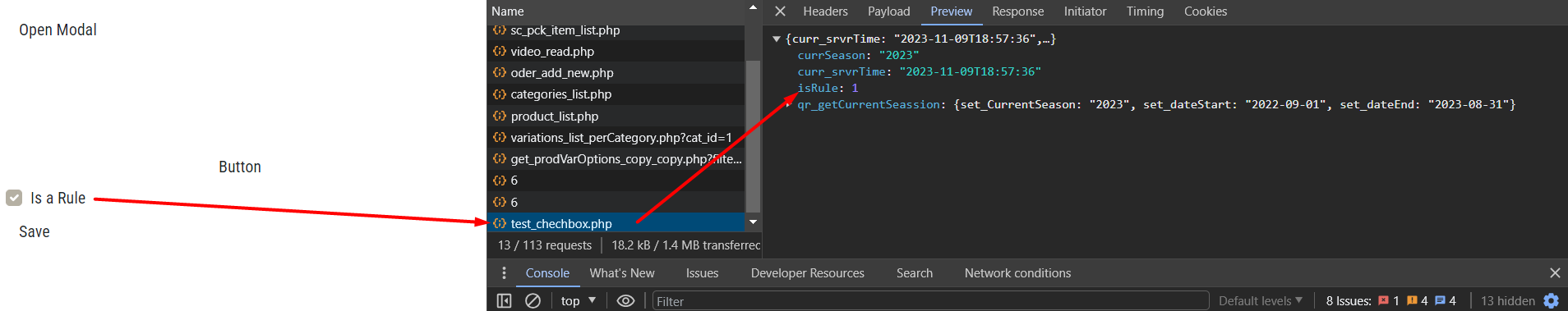Click the qr_getCurrentSeassion property name

[x=869, y=104]
